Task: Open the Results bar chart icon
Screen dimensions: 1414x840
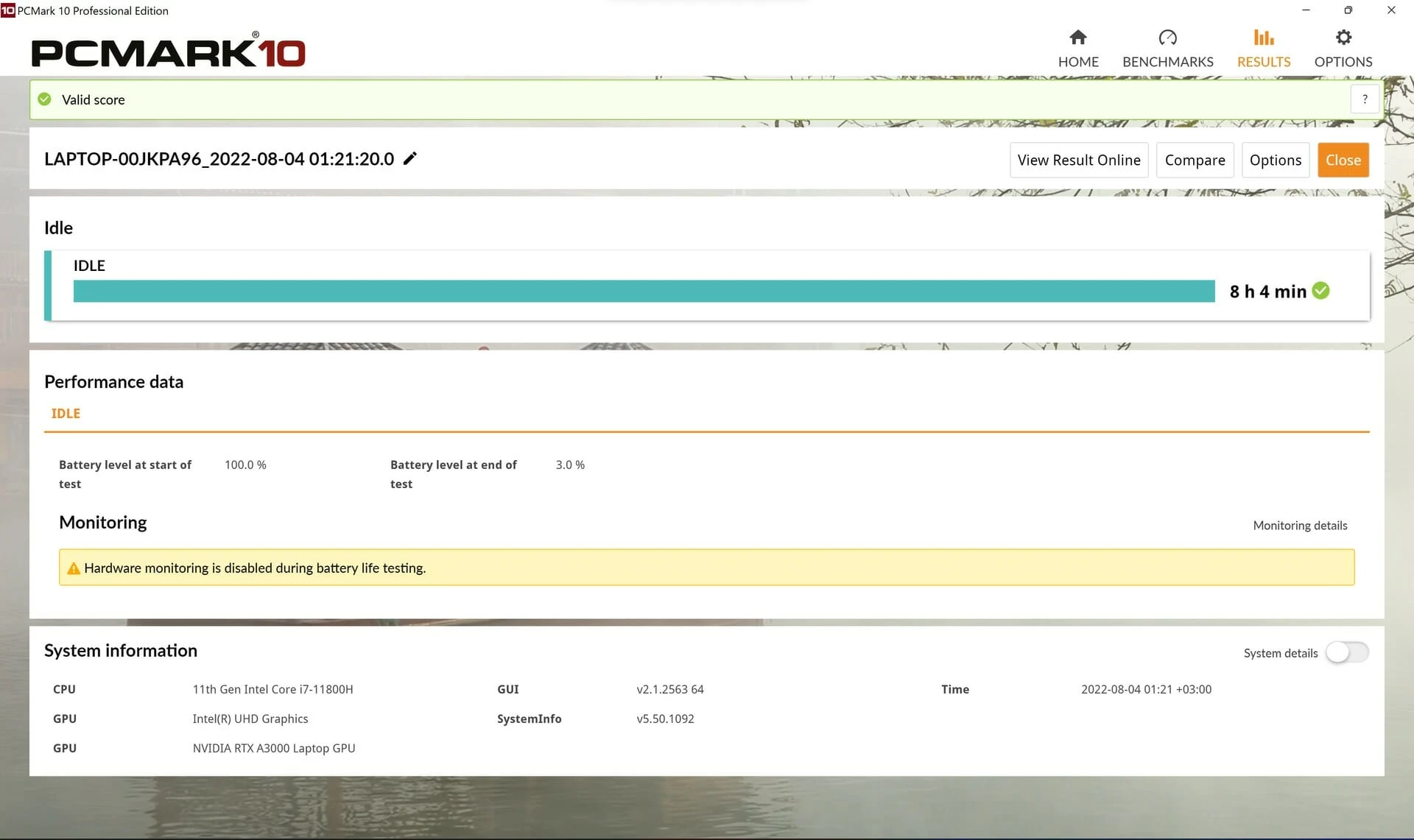Action: click(1264, 38)
